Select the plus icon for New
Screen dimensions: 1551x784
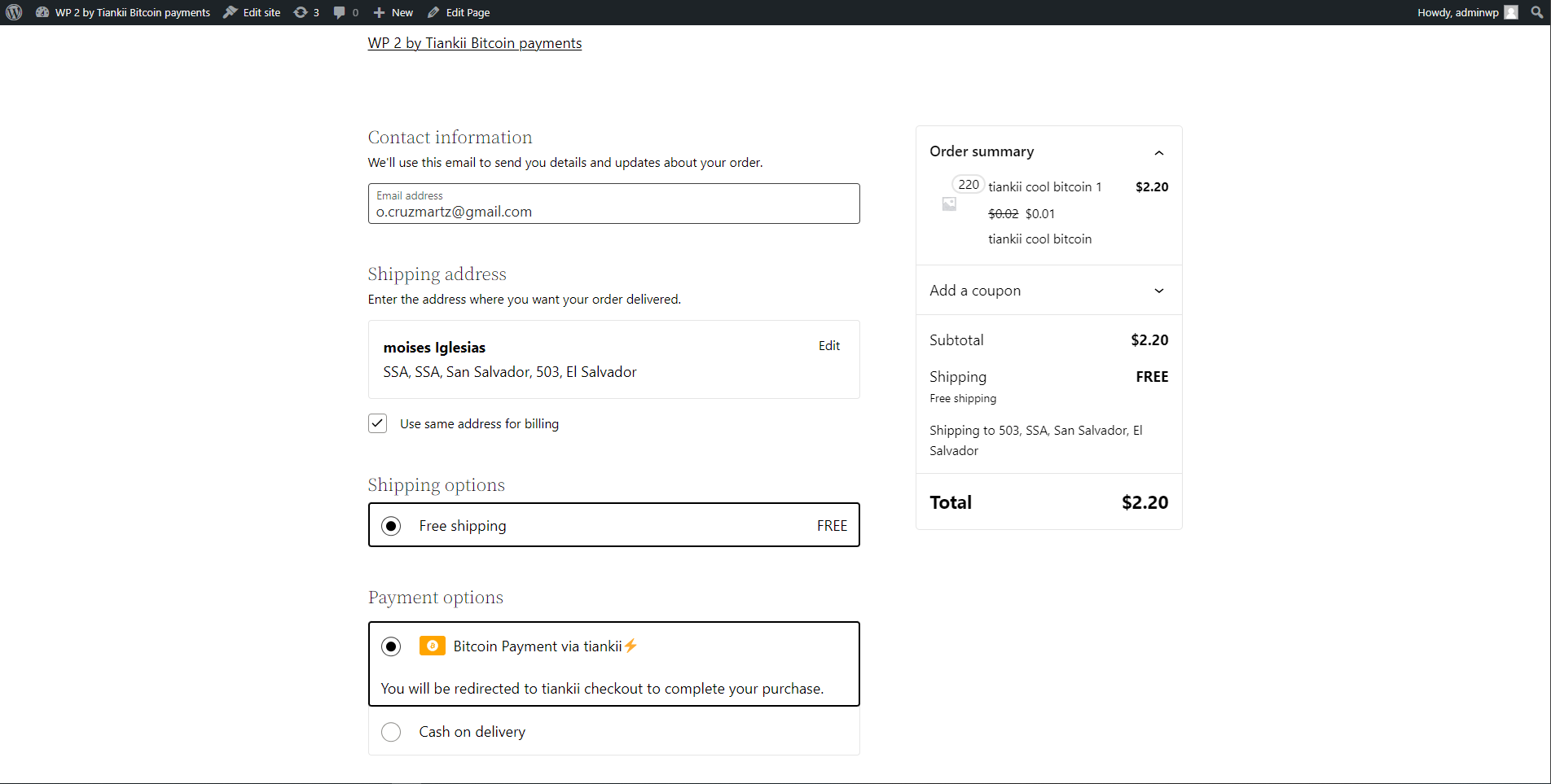pos(379,12)
